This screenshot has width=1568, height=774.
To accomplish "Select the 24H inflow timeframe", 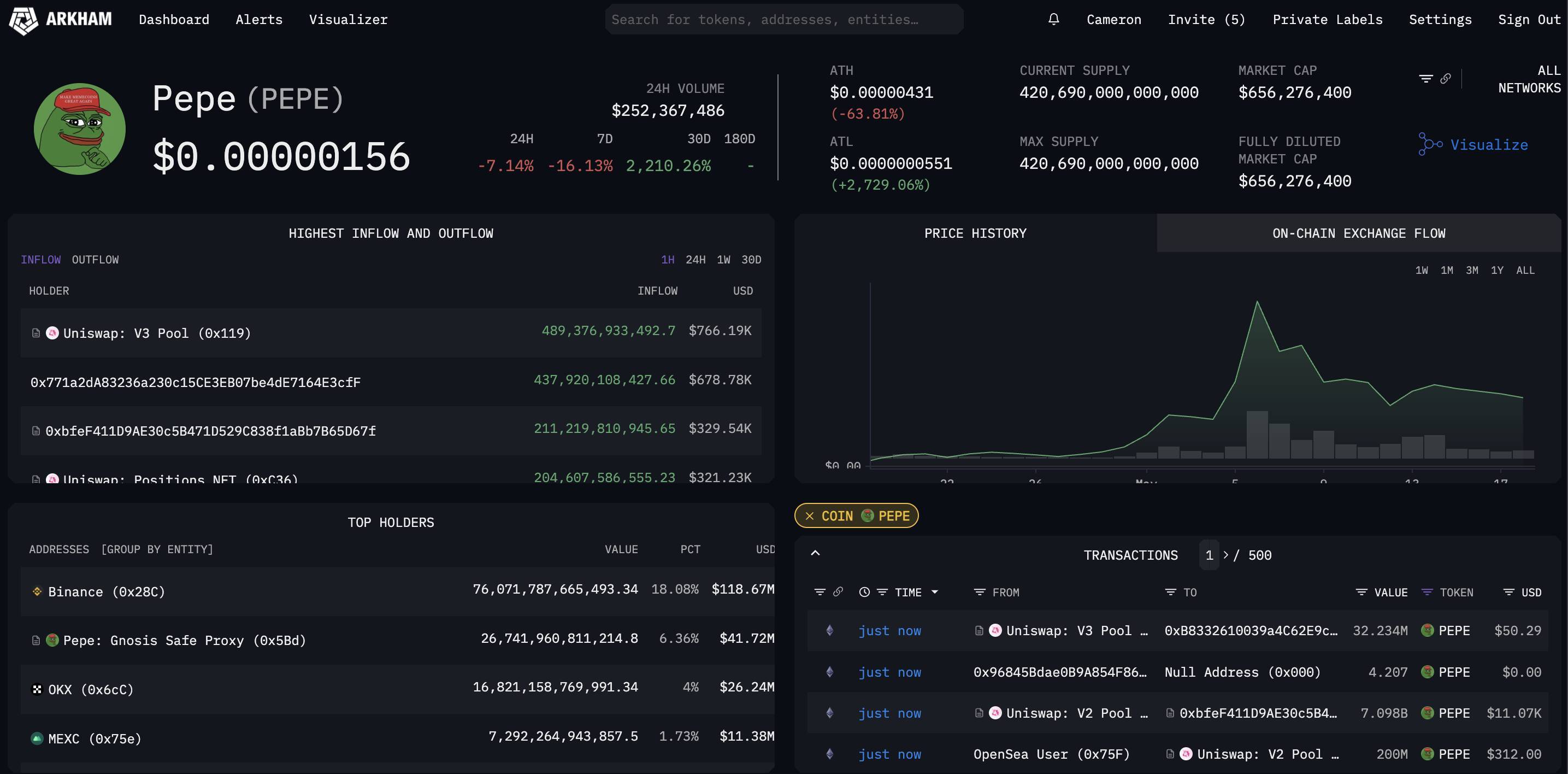I will (x=695, y=260).
